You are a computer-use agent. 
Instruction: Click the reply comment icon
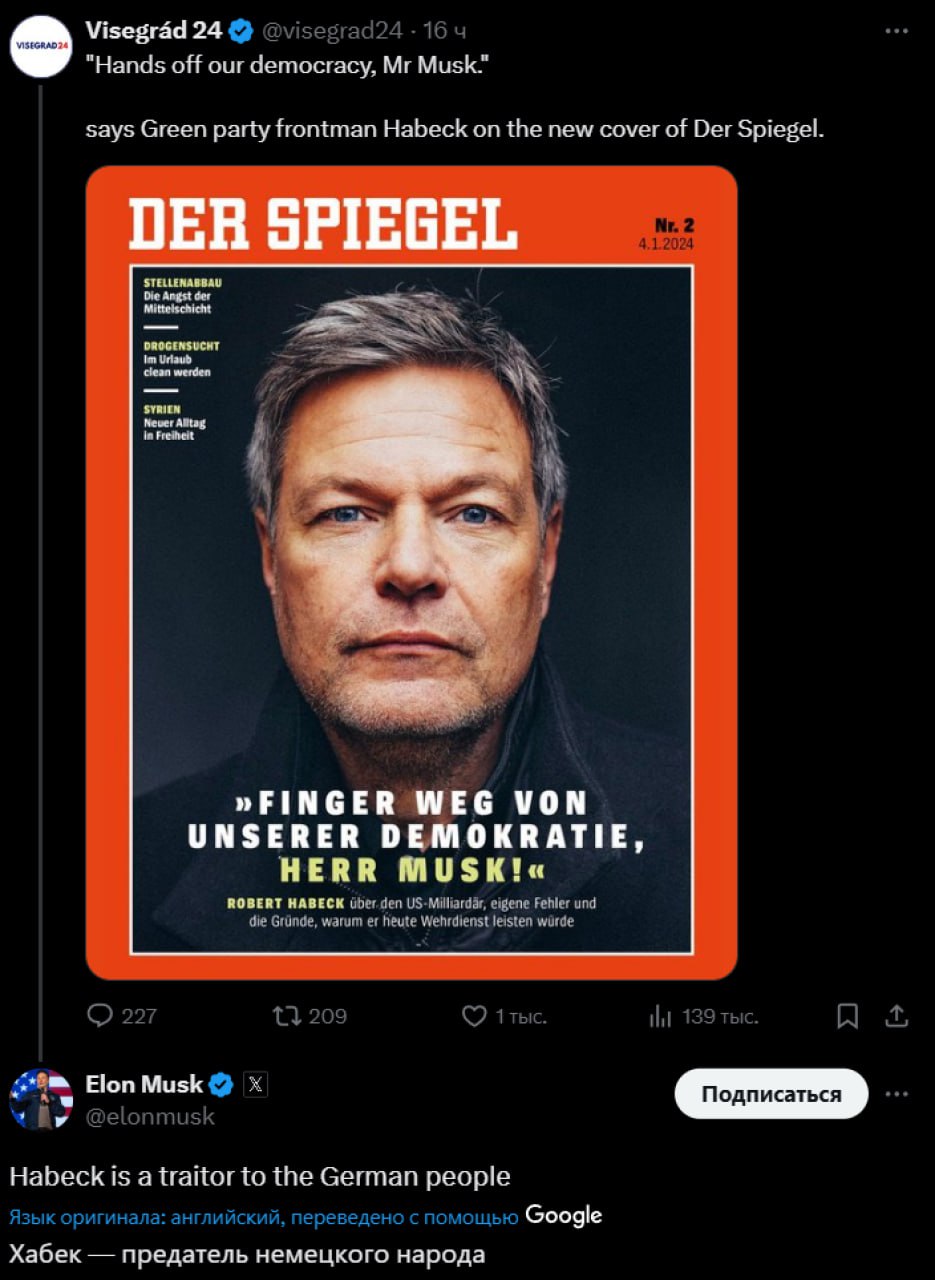pyautogui.click(x=101, y=1016)
